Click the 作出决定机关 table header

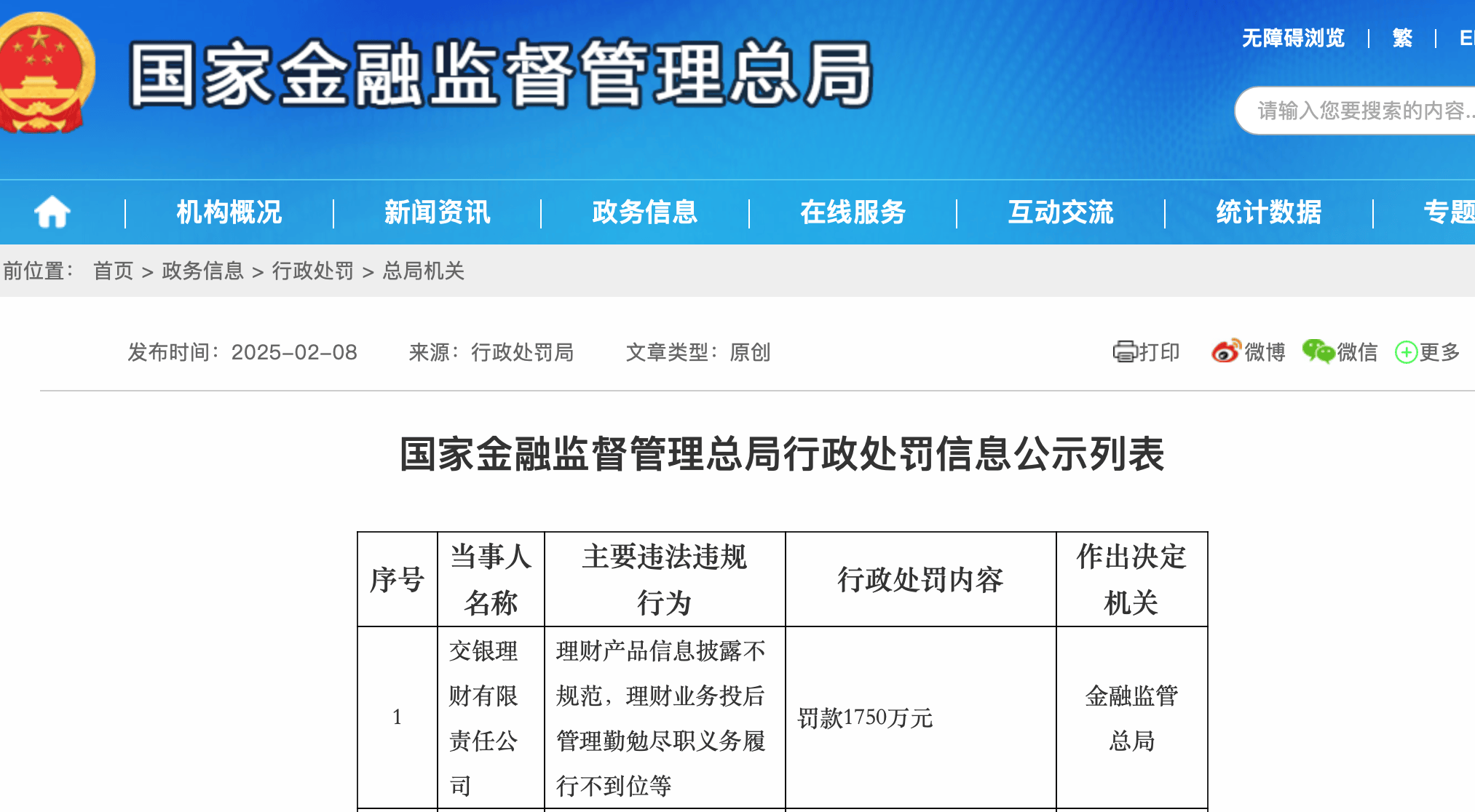point(1131,580)
